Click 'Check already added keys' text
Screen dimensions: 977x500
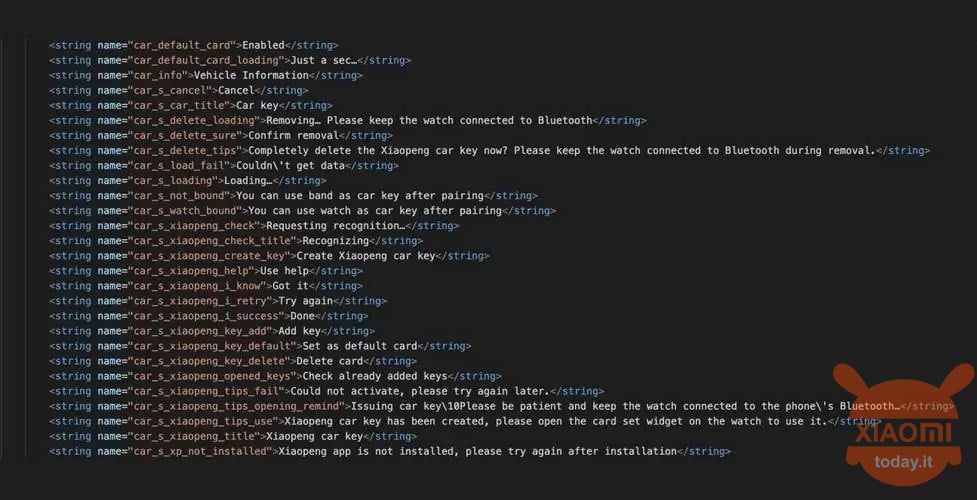click(375, 376)
